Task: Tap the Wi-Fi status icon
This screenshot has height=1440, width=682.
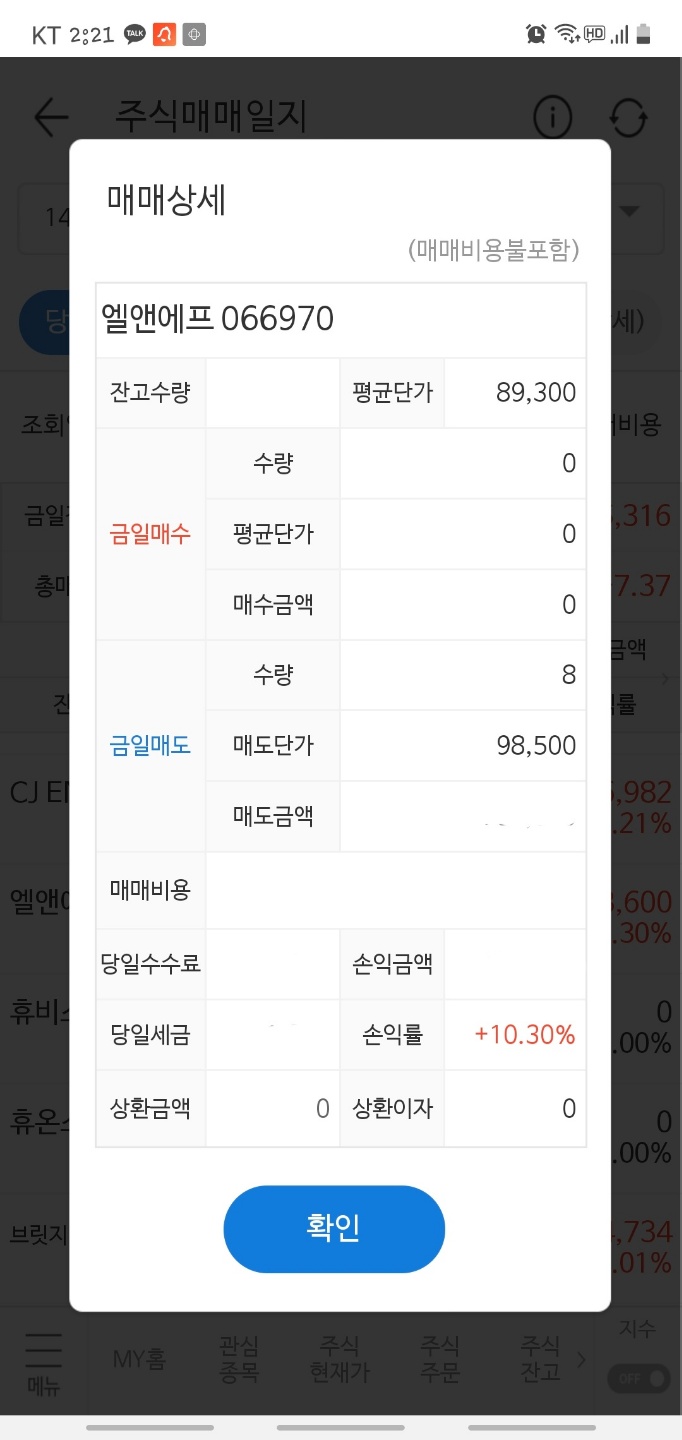Action: pyautogui.click(x=567, y=34)
